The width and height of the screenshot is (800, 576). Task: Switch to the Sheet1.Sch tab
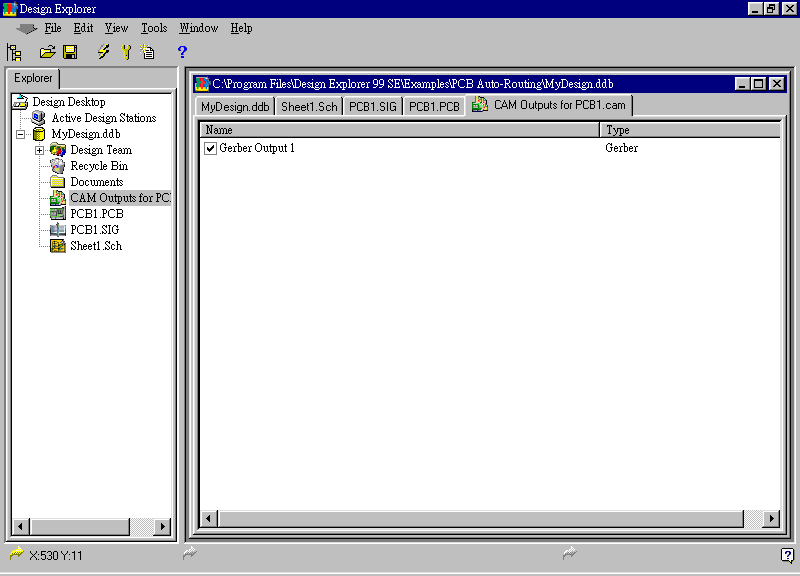click(309, 106)
